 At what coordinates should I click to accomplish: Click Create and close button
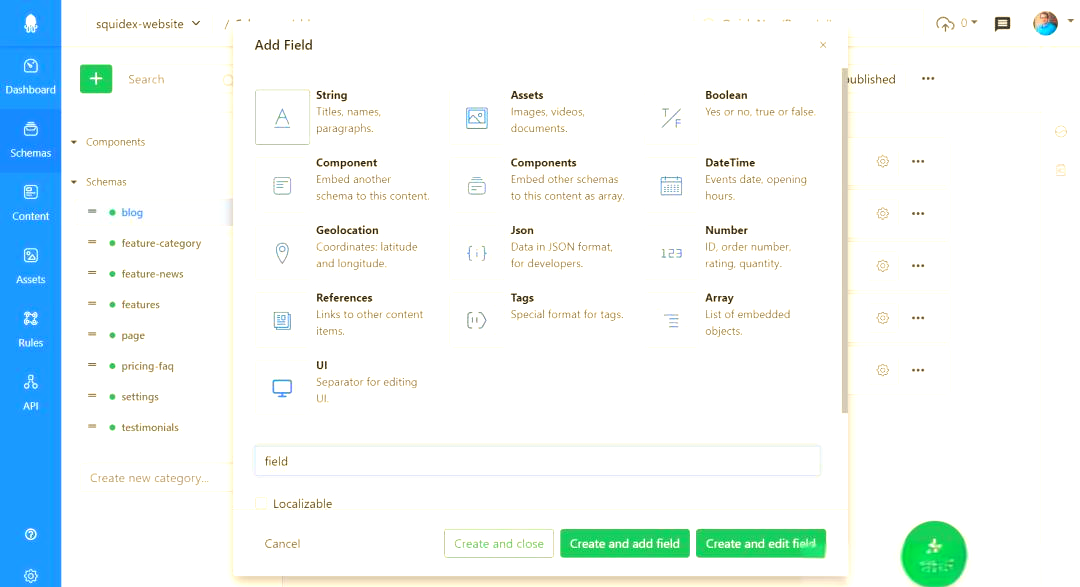[499, 544]
